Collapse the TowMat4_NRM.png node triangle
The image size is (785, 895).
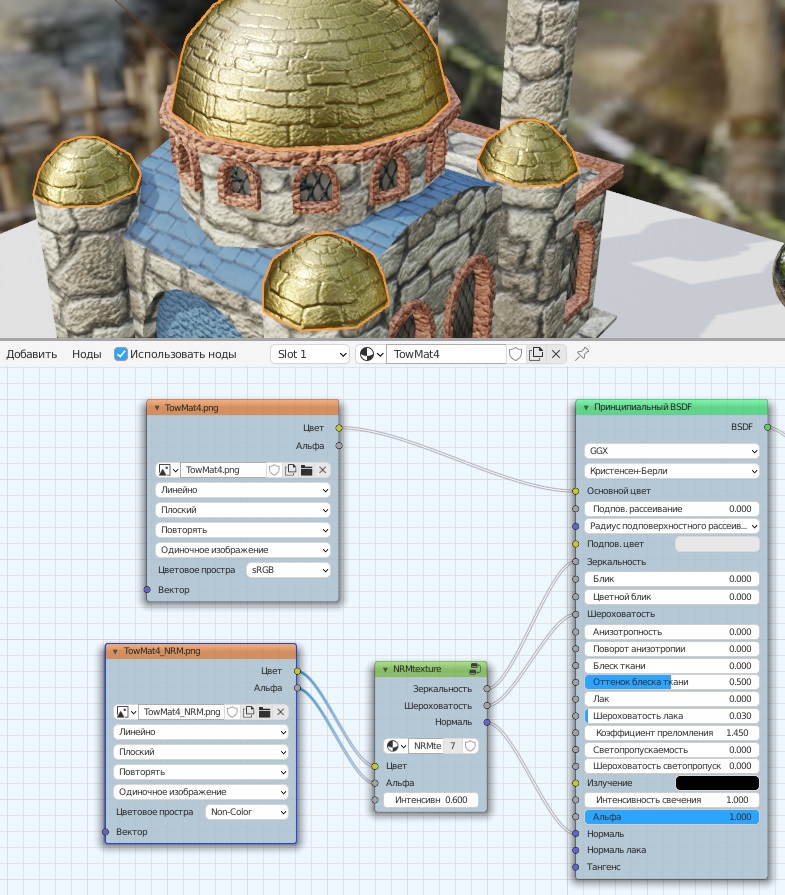115,651
